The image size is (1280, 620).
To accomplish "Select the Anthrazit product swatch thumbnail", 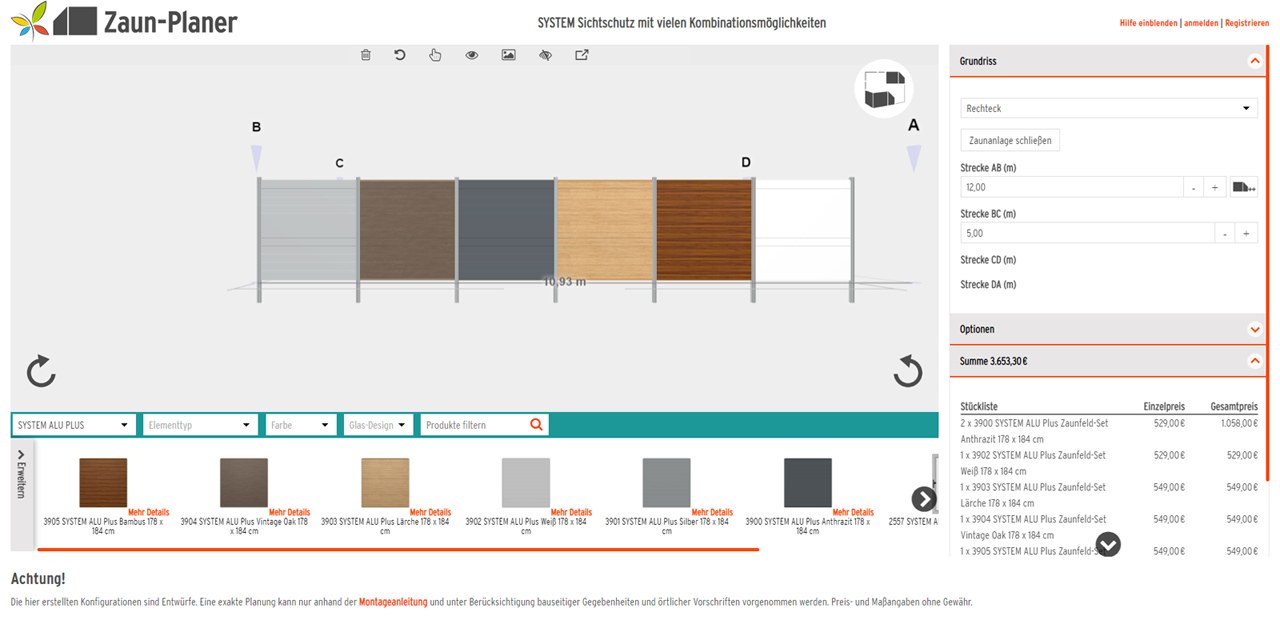I will tap(808, 483).
